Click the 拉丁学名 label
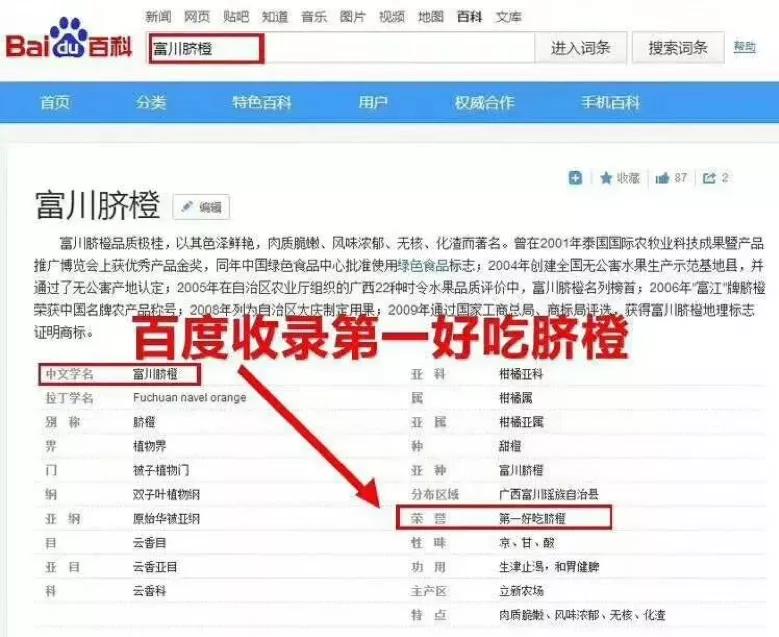Viewport: 779px width, 637px height. click(x=70, y=398)
